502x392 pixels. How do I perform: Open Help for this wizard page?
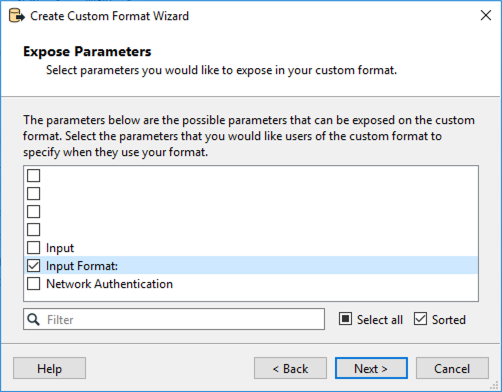click(49, 368)
